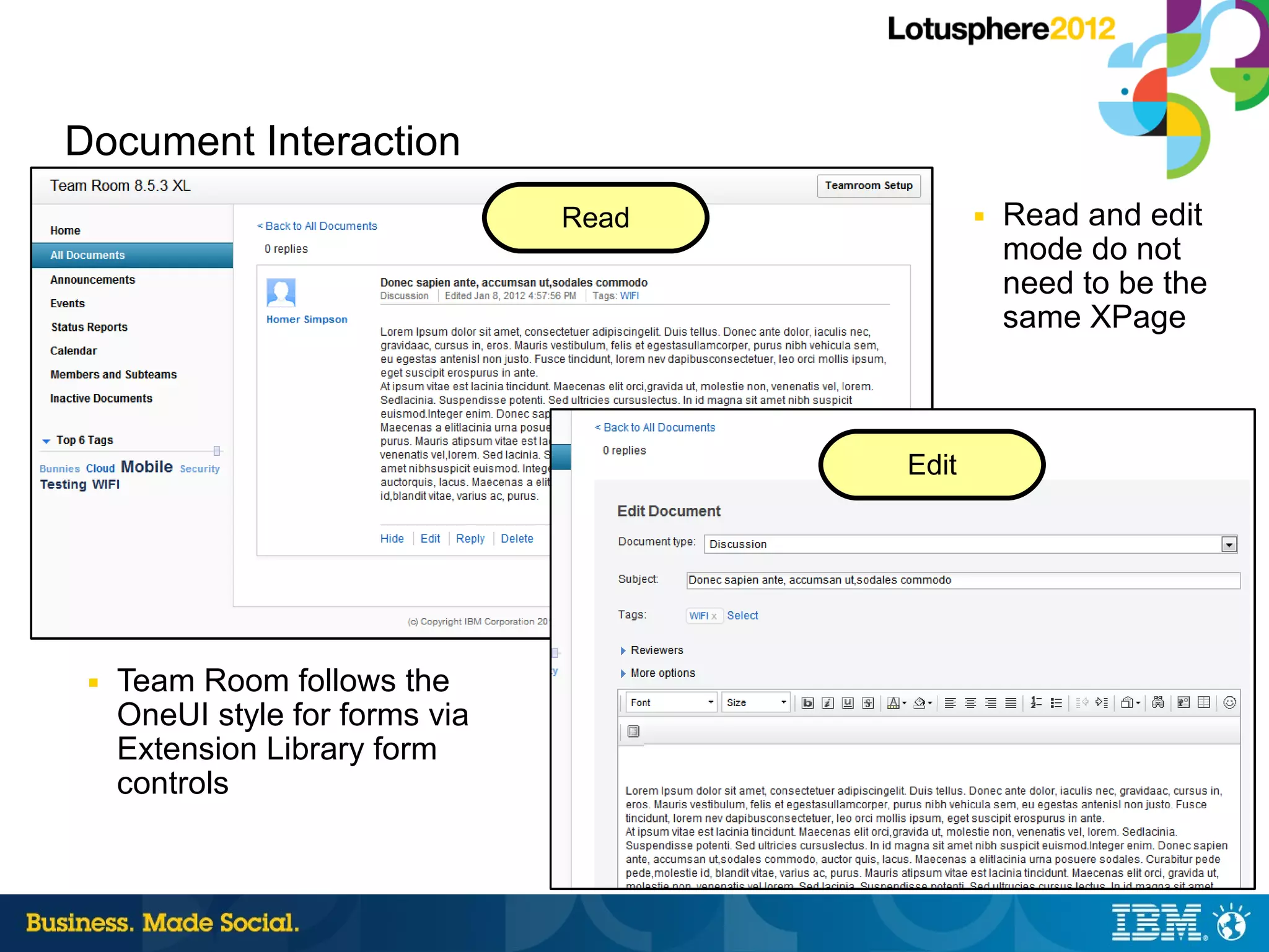Center text in the editor
The height and width of the screenshot is (952, 1269).
[x=971, y=702]
